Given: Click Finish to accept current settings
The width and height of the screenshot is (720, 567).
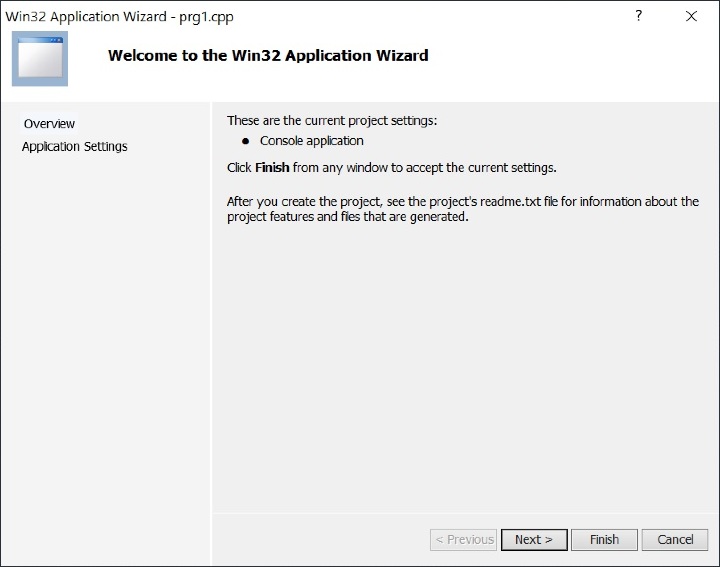Looking at the screenshot, I should pos(604,539).
